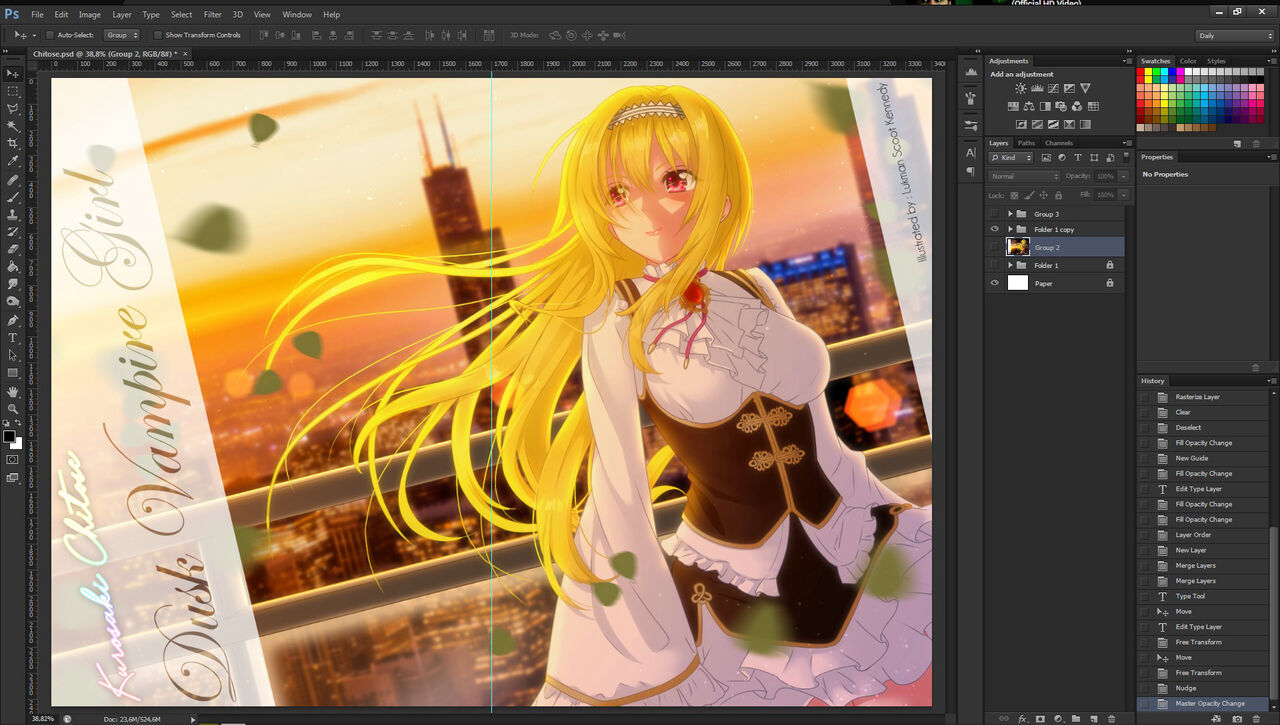
Task: Open the Character panel icon
Action: [970, 153]
